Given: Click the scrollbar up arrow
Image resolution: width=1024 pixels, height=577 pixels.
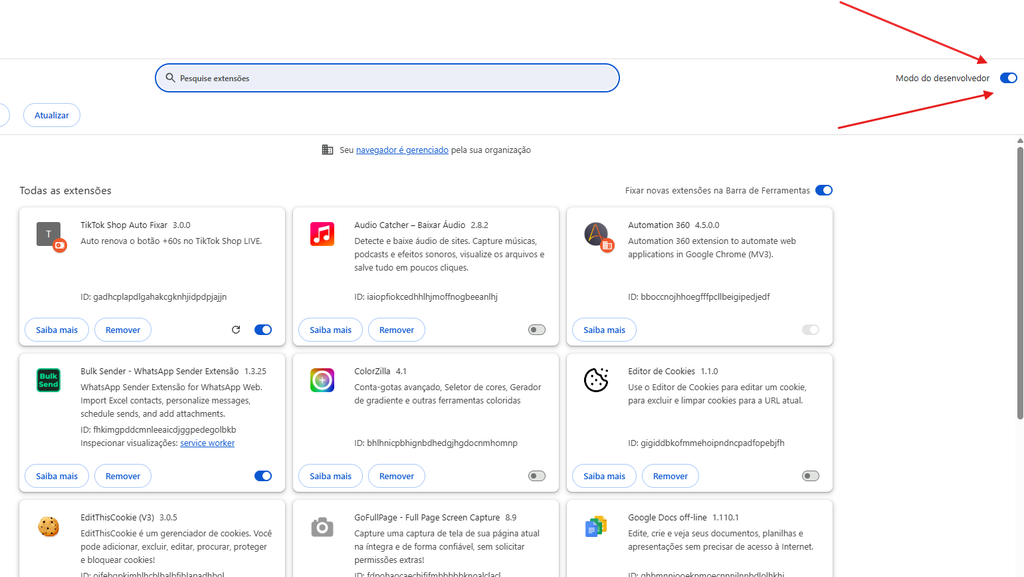Looking at the screenshot, I should [1019, 140].
